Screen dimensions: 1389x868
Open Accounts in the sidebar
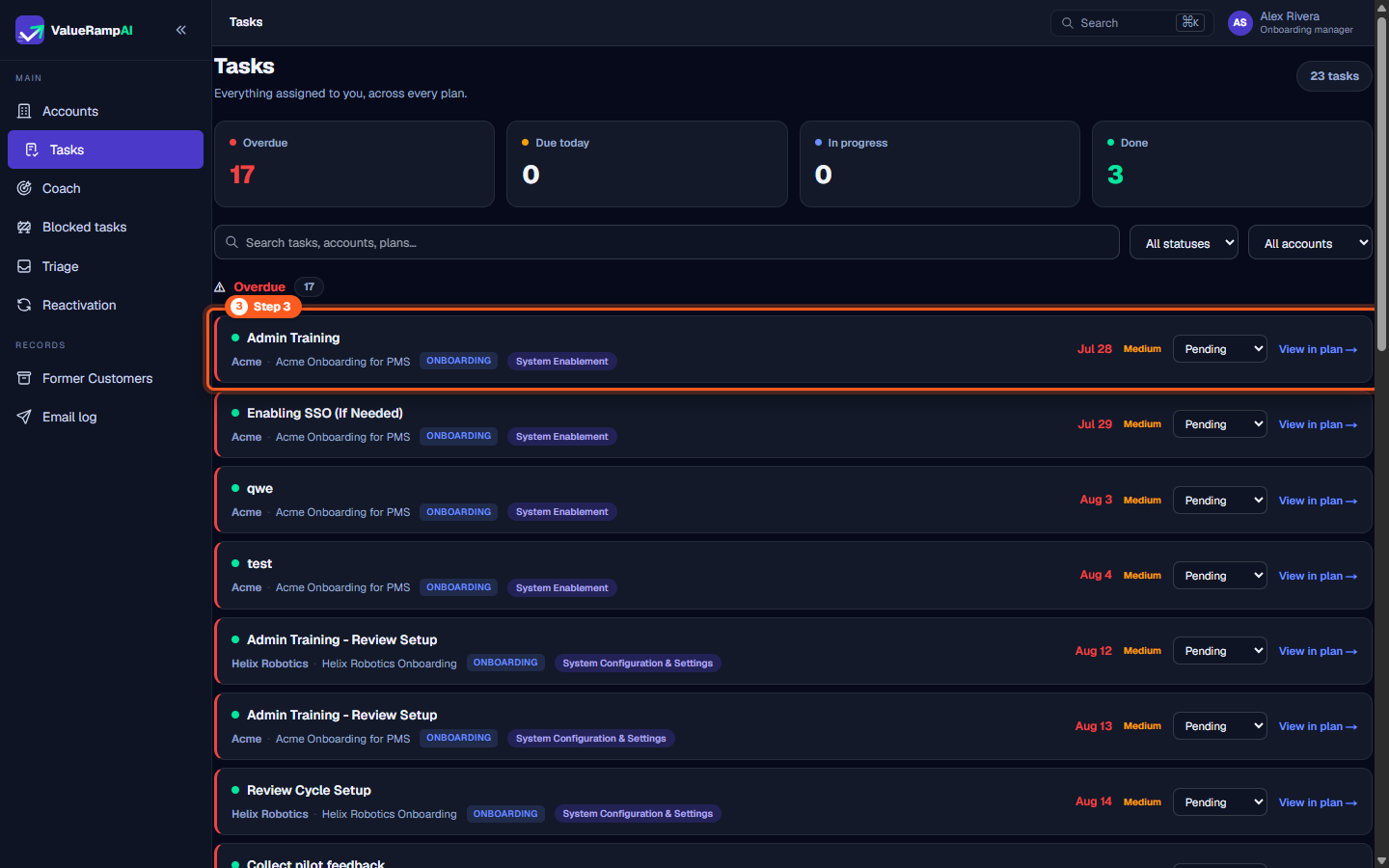(x=105, y=111)
